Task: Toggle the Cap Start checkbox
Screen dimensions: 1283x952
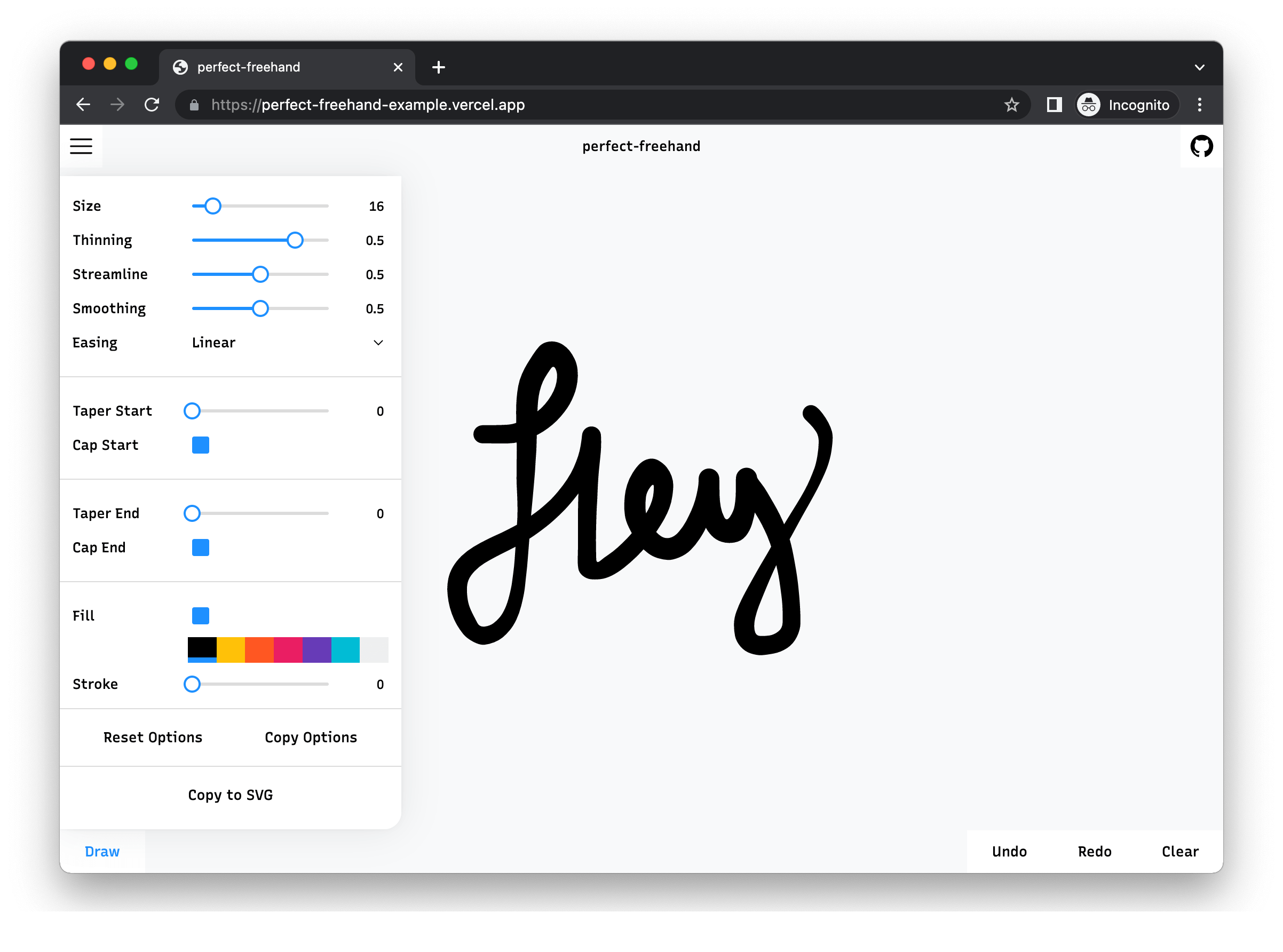Action: click(x=201, y=445)
